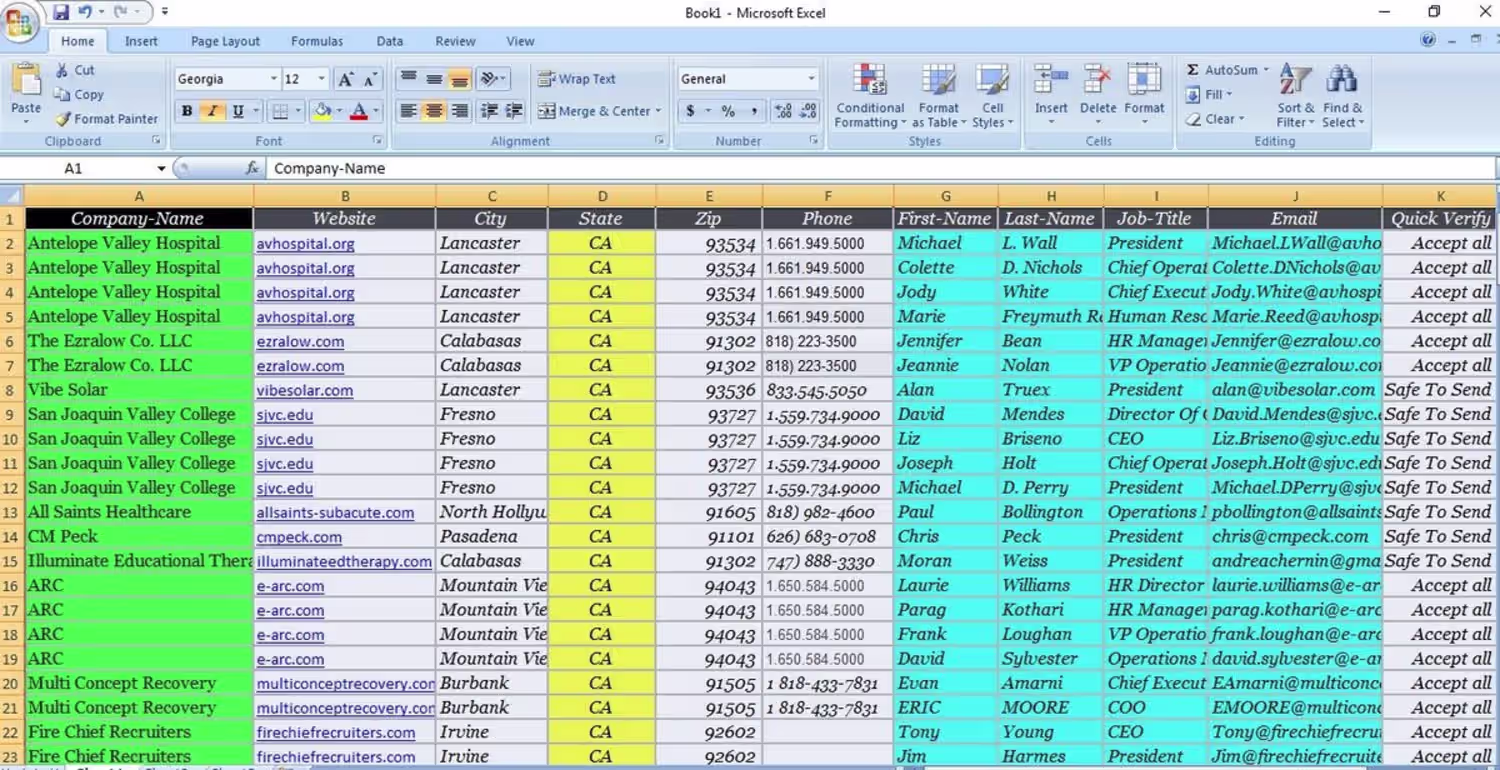The image size is (1500, 770).
Task: Open the Fill dropdown
Action: tap(1209, 94)
